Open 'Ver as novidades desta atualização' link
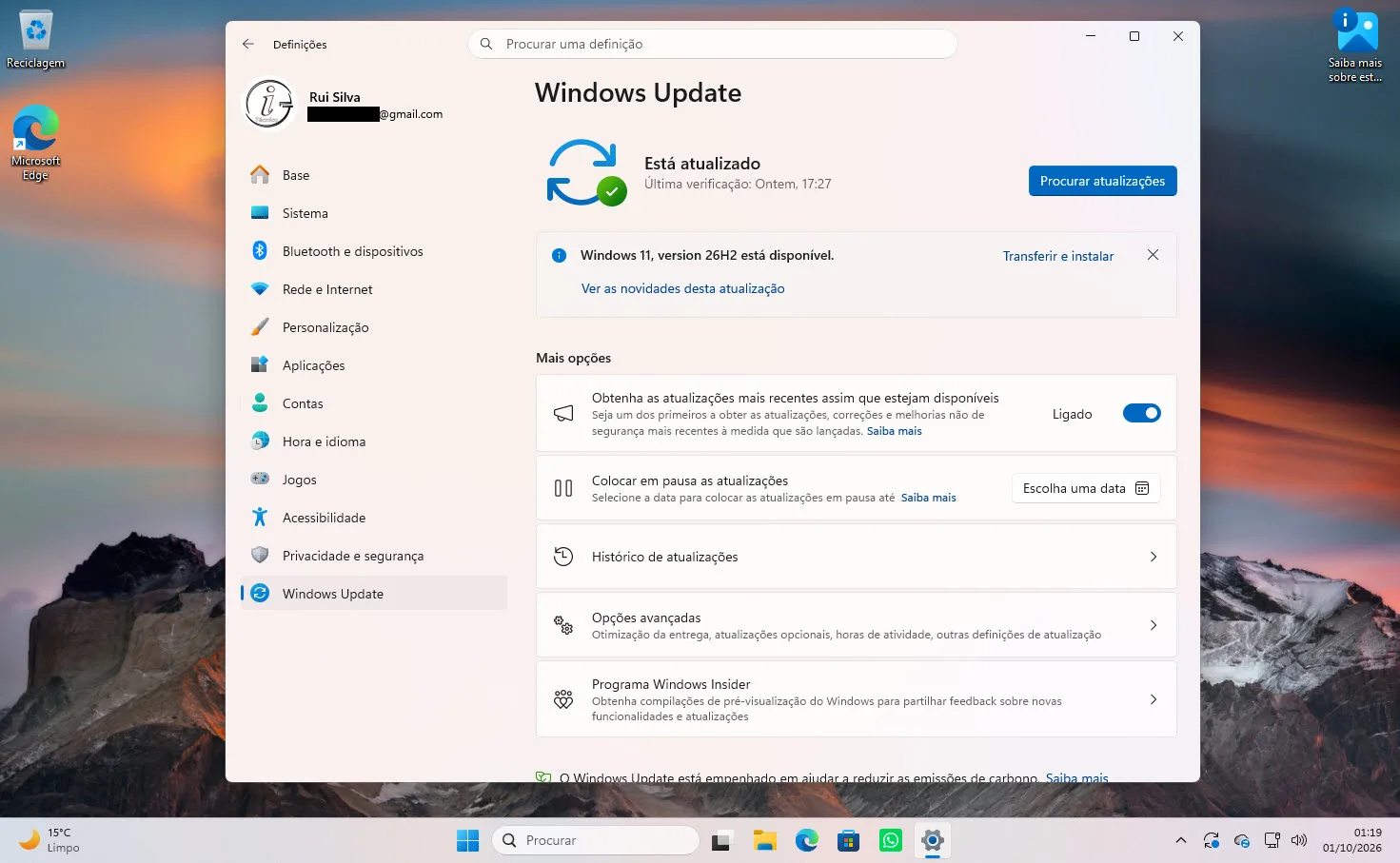The width and height of the screenshot is (1400, 863). pos(683,288)
